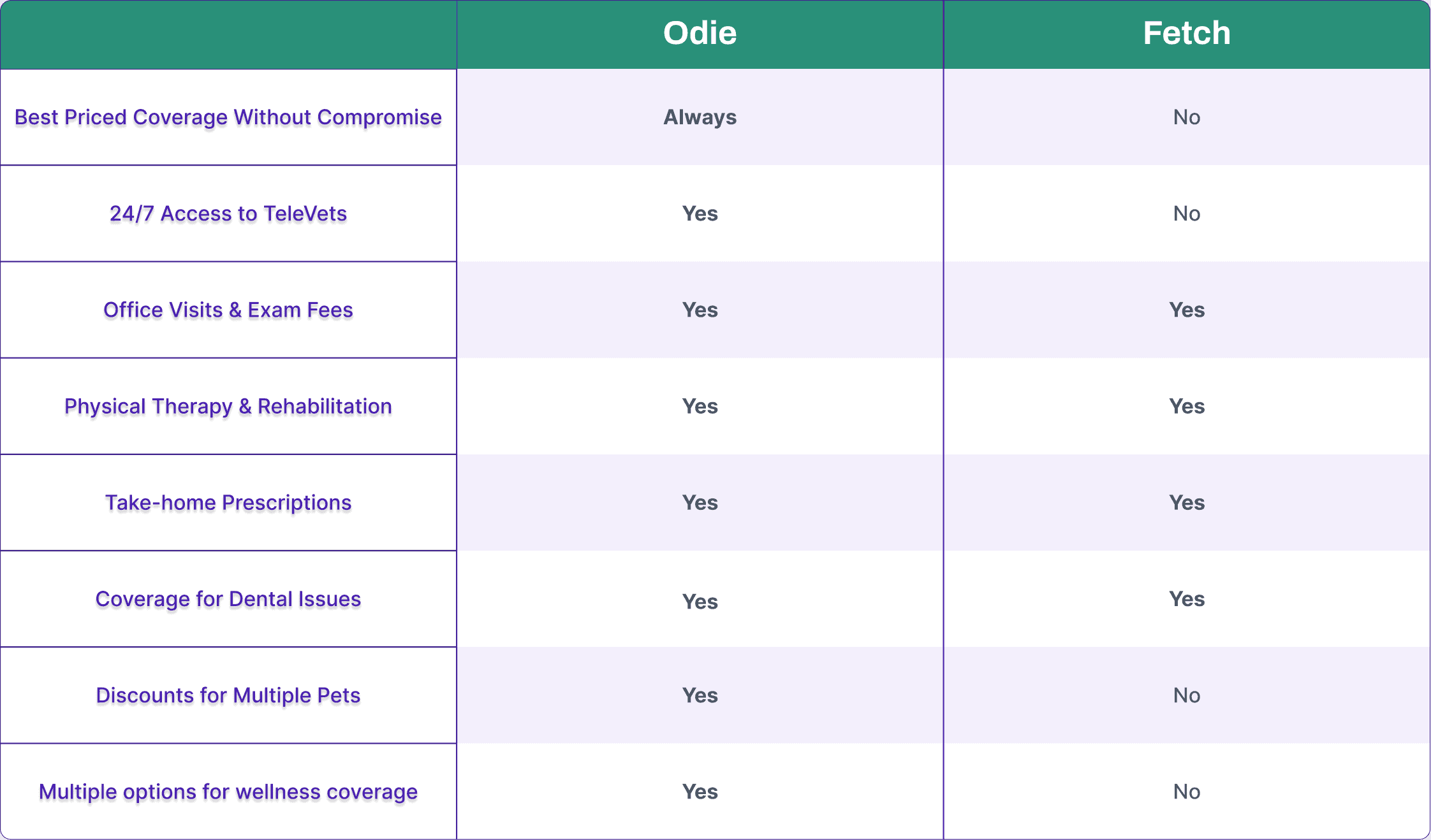Select Discounts for Multiple Pets label
This screenshot has height=840, width=1431.
point(228,695)
